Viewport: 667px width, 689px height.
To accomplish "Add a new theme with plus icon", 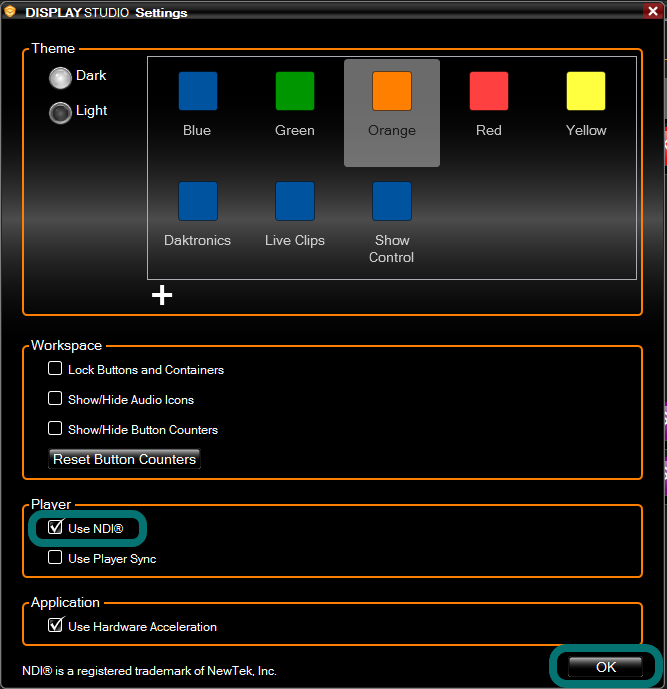I will click(x=162, y=295).
